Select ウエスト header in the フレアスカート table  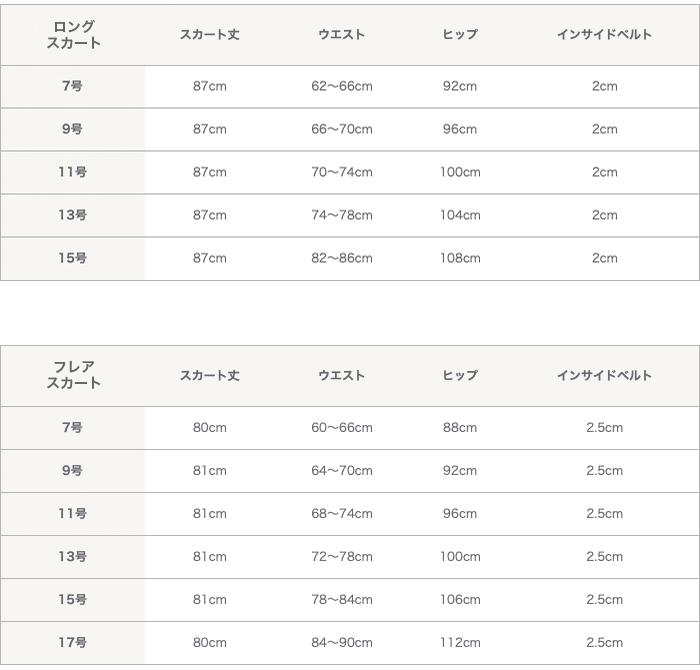pos(341,376)
